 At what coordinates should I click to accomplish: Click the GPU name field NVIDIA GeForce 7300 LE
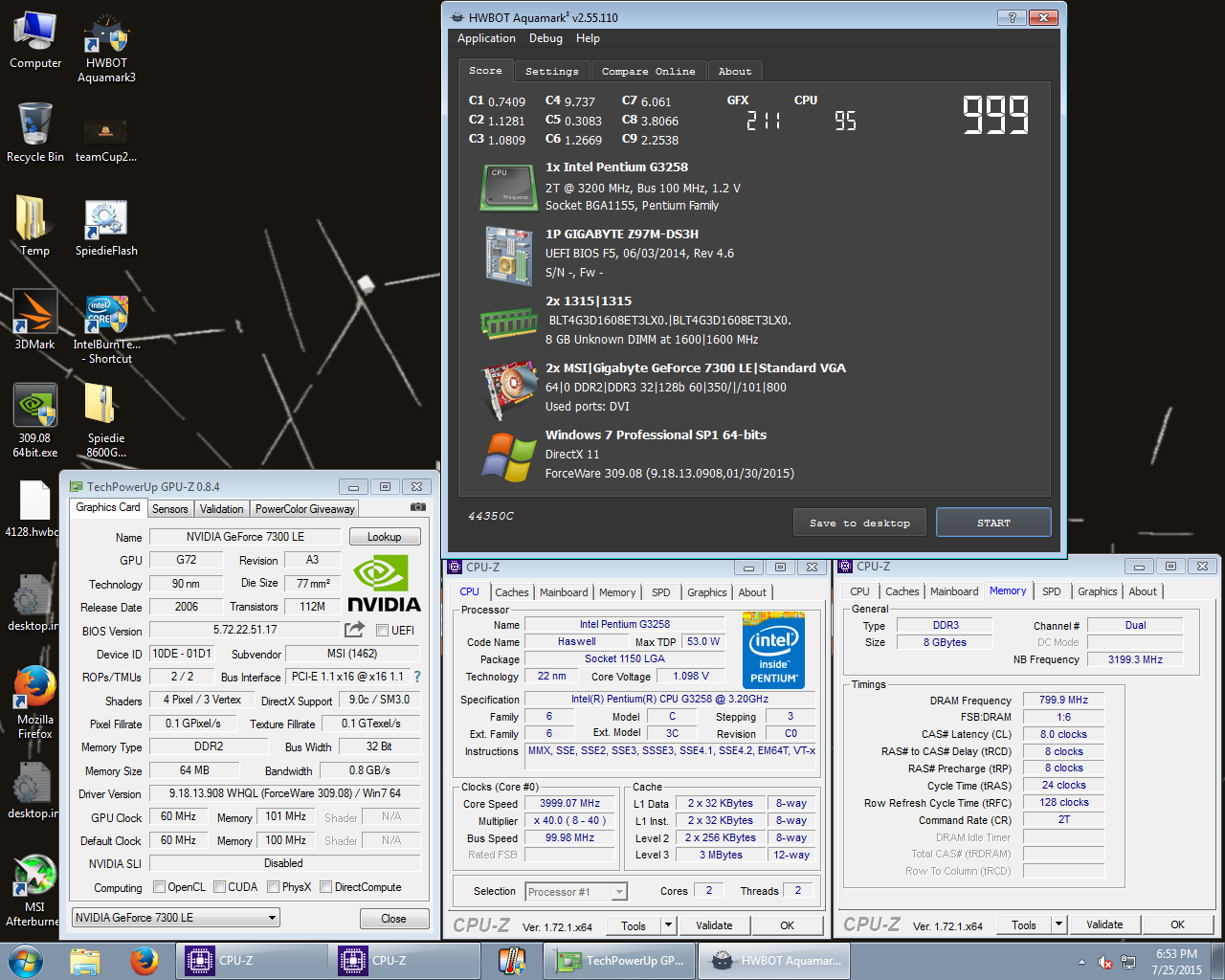pos(245,537)
